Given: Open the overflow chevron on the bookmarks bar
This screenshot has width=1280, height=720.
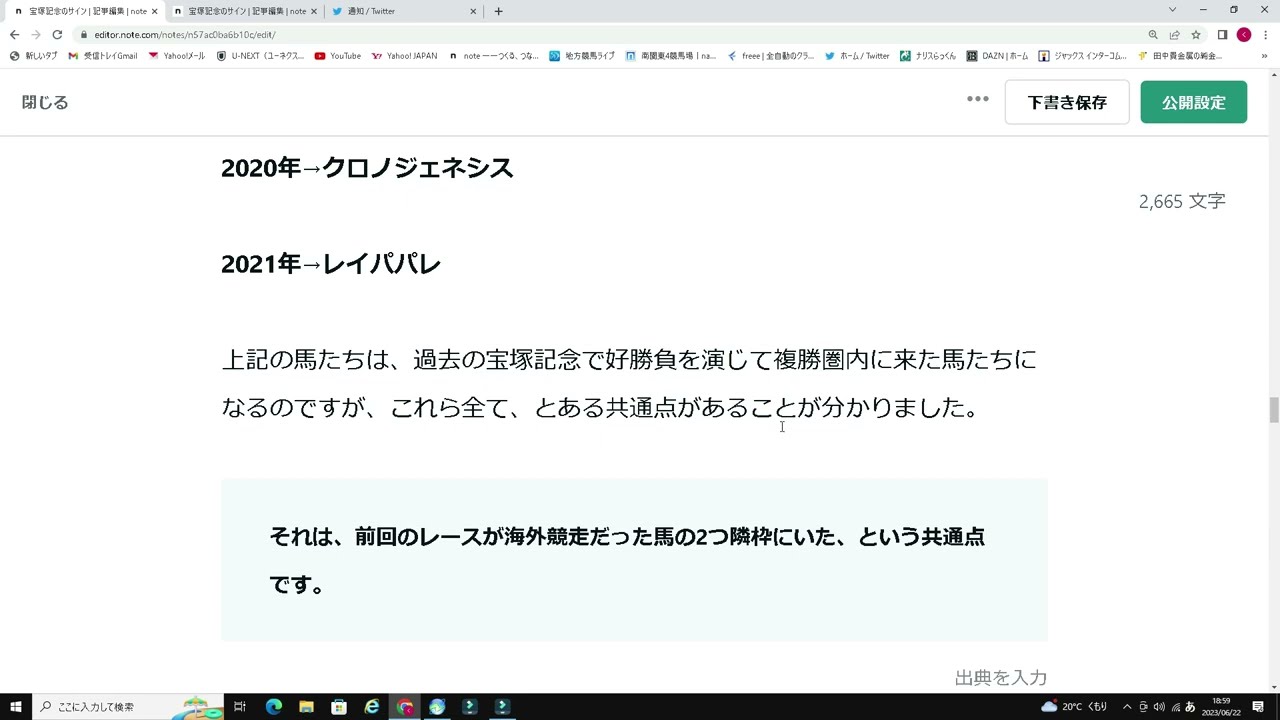Looking at the screenshot, I should coord(1264,55).
